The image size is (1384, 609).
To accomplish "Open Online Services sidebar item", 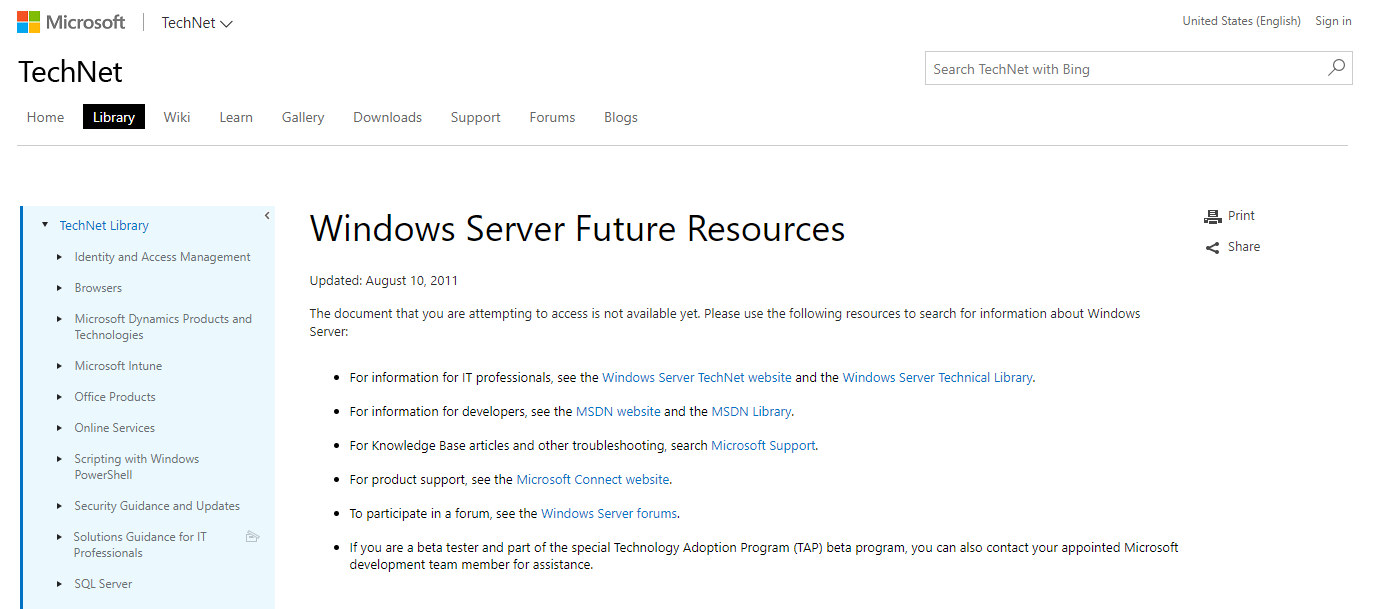I will click(114, 428).
